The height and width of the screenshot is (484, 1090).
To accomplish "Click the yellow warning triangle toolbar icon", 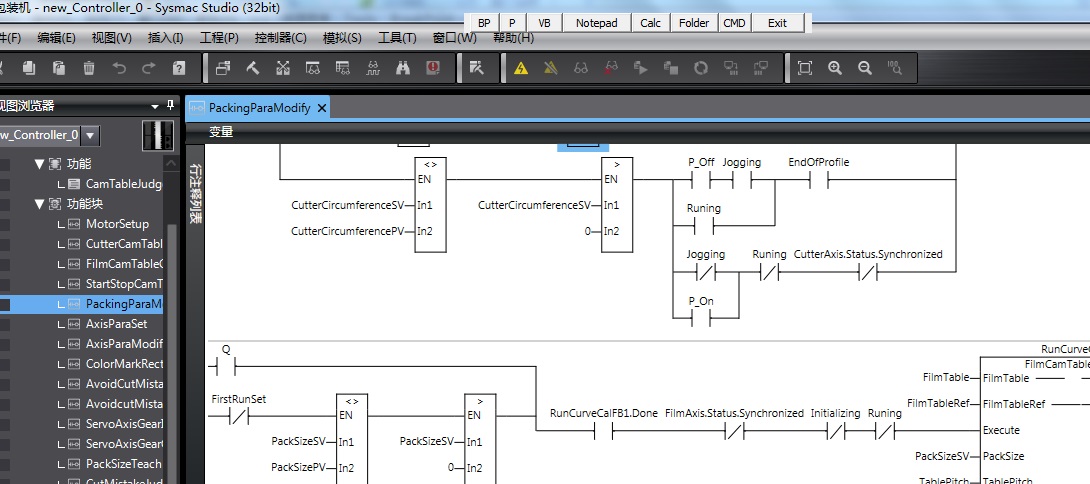I will (x=520, y=68).
